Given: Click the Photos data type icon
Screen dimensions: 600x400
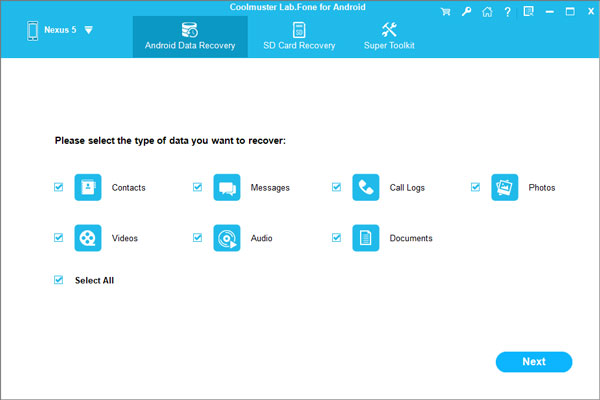Looking at the screenshot, I should tap(505, 187).
